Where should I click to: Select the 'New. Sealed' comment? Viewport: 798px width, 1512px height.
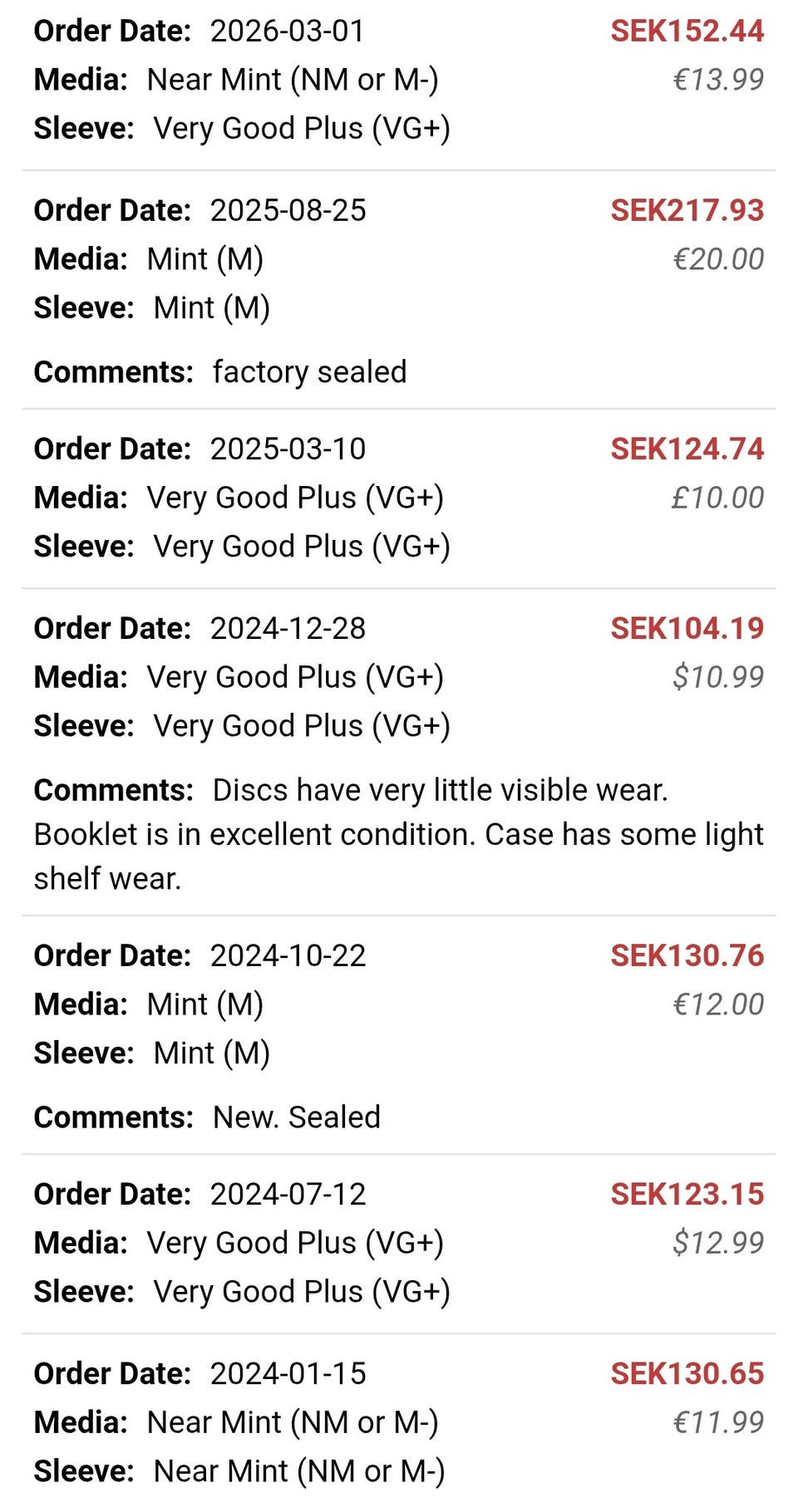pos(296,1117)
